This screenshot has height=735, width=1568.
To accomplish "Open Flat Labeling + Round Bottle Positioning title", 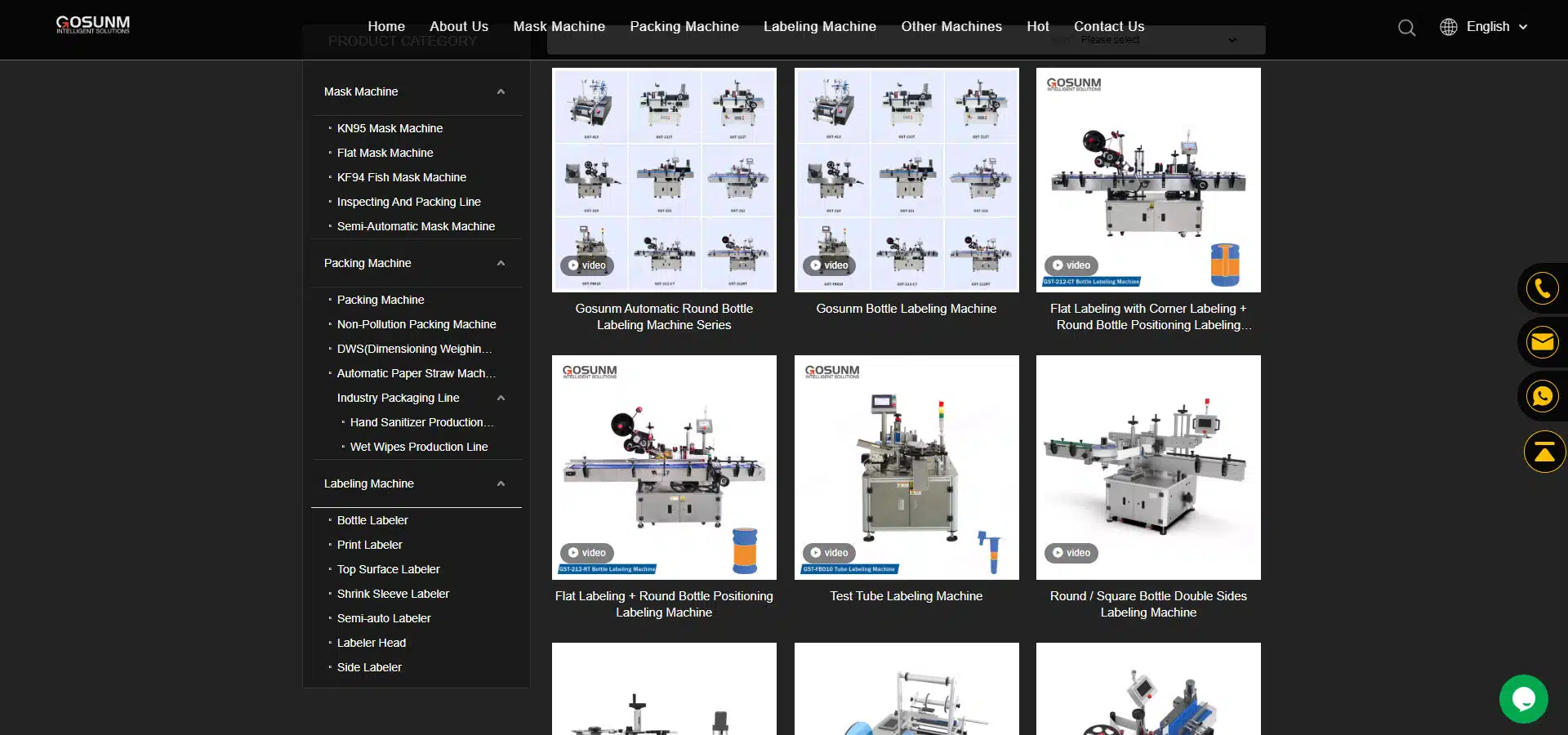I will coord(664,604).
